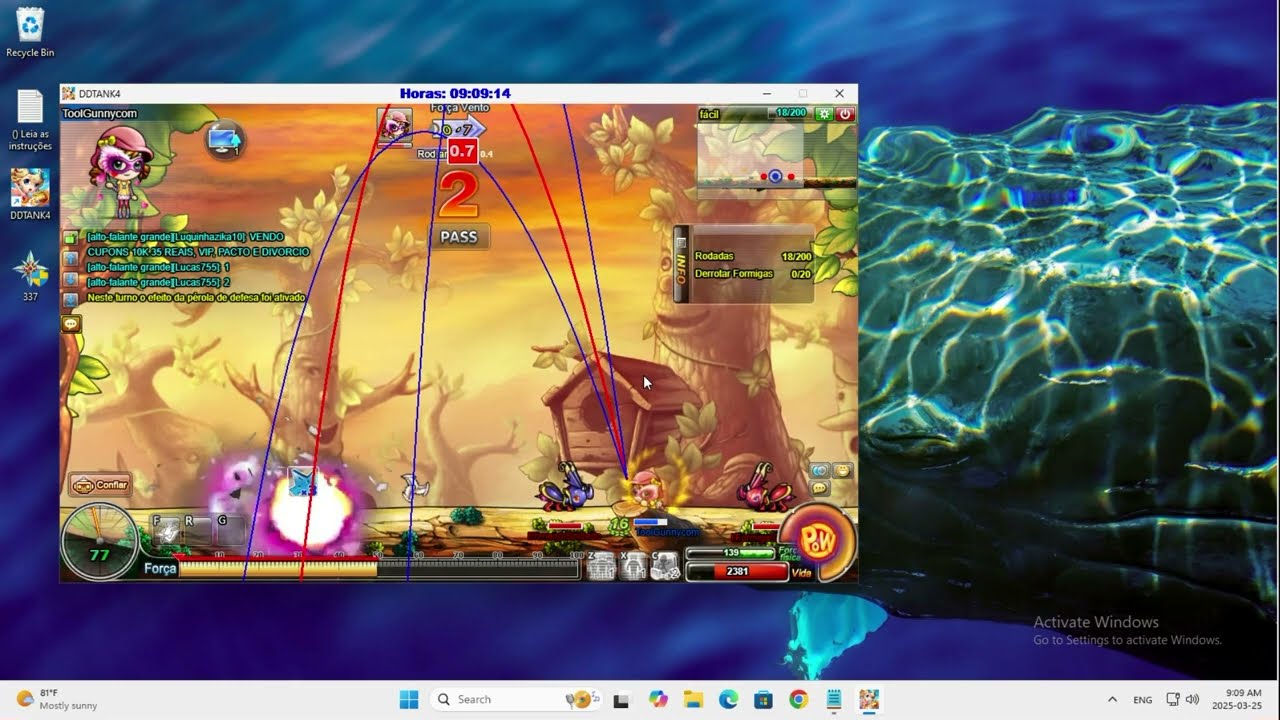Click the blue ant enemy

(x=565, y=487)
